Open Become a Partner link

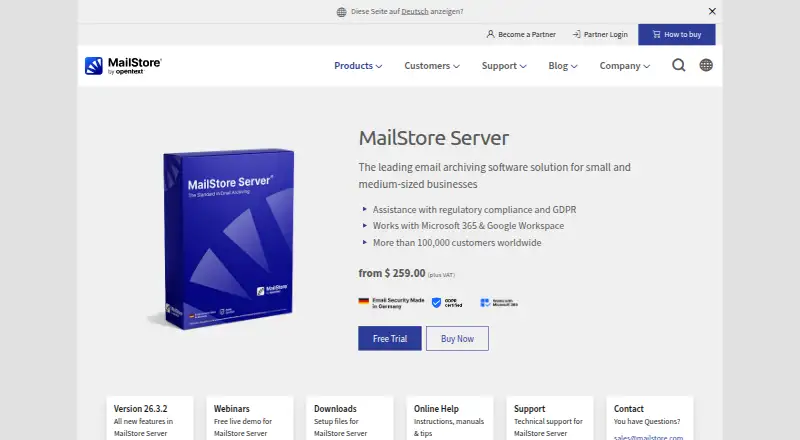pos(521,34)
